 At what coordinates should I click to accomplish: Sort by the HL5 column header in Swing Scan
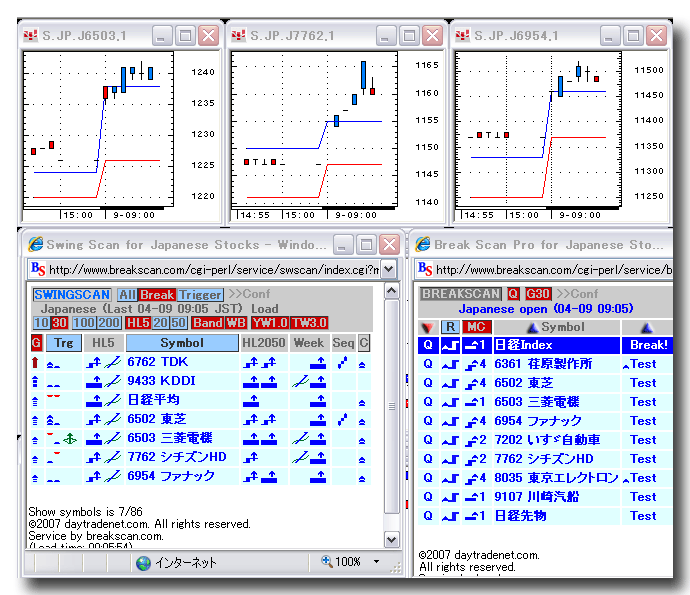[103, 343]
